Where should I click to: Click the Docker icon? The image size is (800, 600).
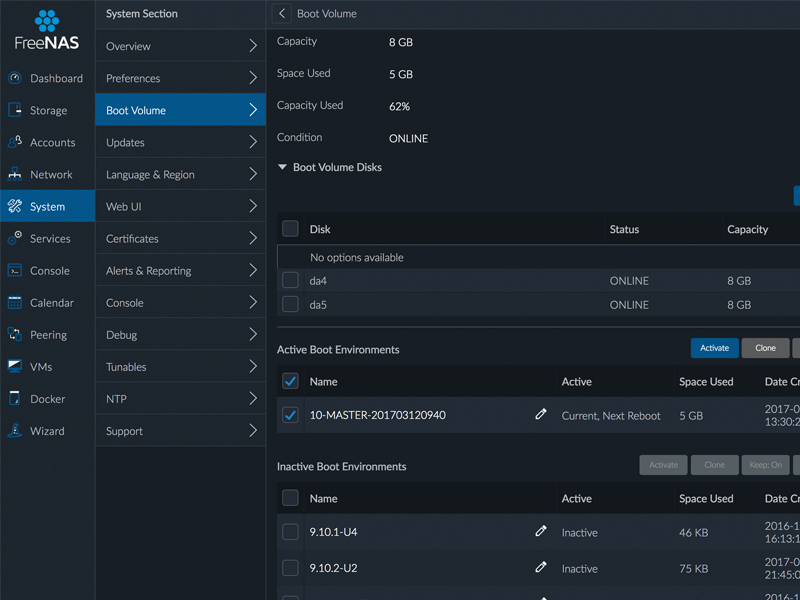coord(15,398)
